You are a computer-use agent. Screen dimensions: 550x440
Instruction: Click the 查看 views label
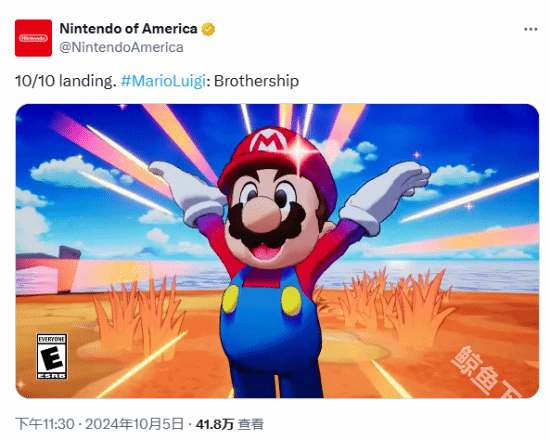pyautogui.click(x=250, y=424)
